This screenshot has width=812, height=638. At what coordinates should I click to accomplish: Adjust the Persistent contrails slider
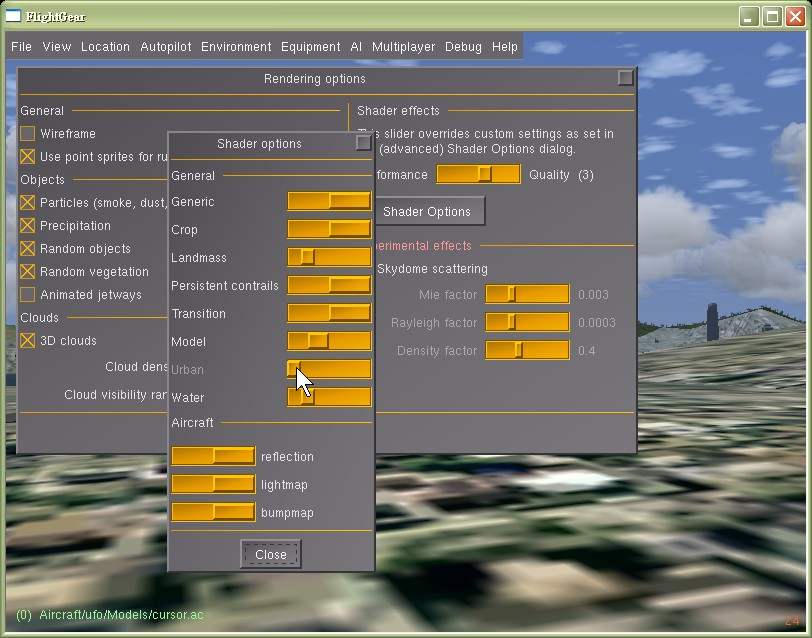coord(329,285)
